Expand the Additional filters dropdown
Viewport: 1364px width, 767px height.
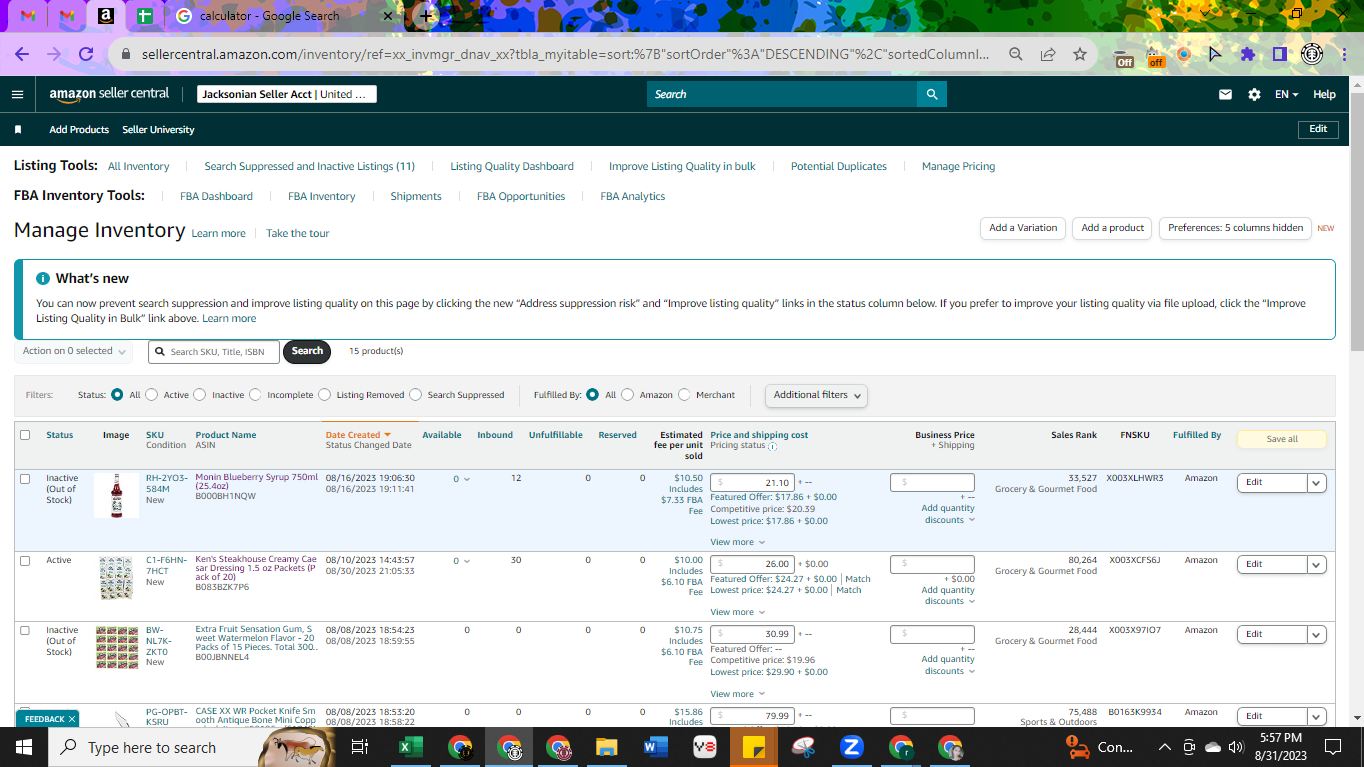816,395
